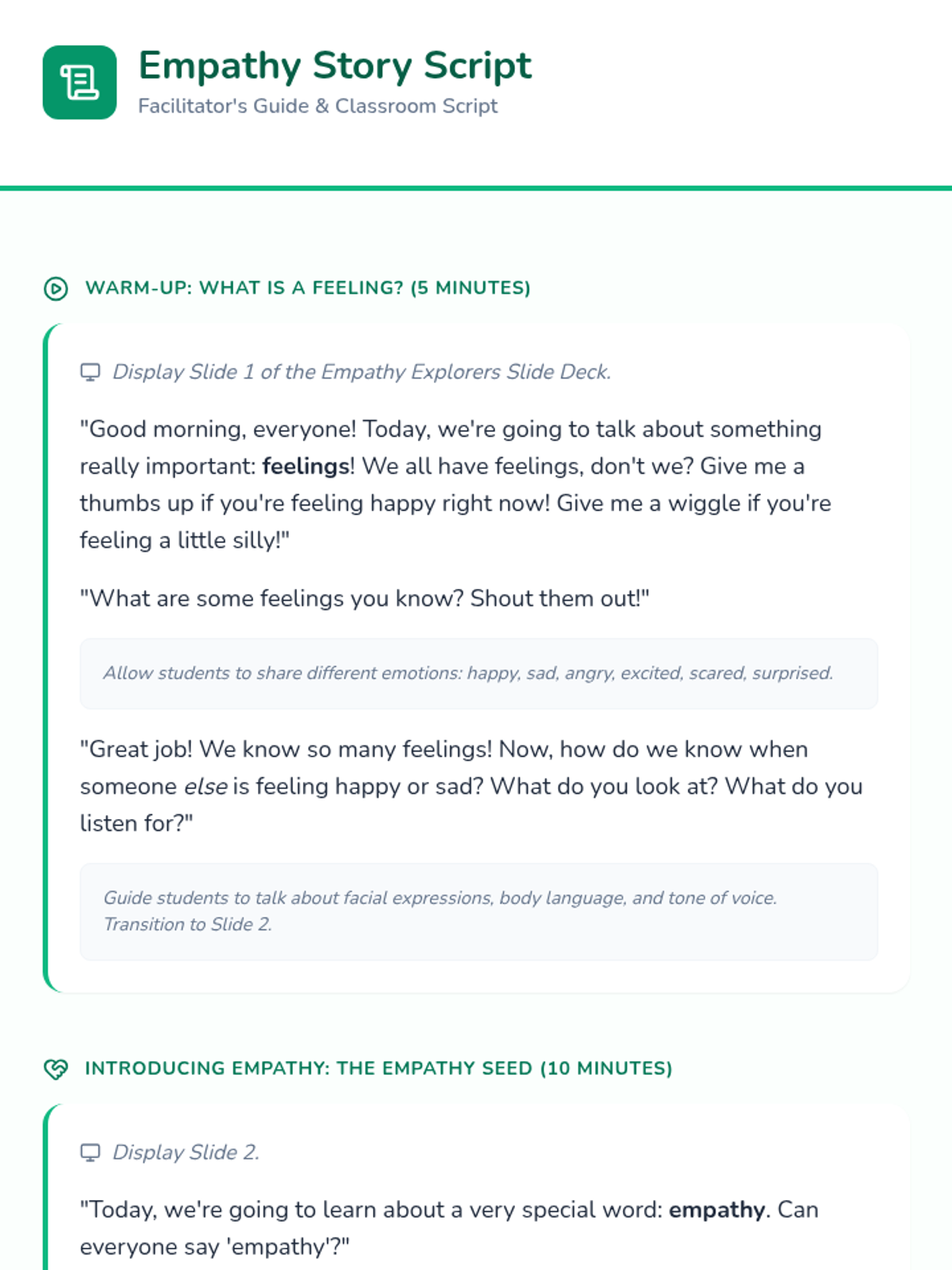Click the Warm-Up: What Is a Feeling heading
The height and width of the screenshot is (1270, 952).
[308, 288]
